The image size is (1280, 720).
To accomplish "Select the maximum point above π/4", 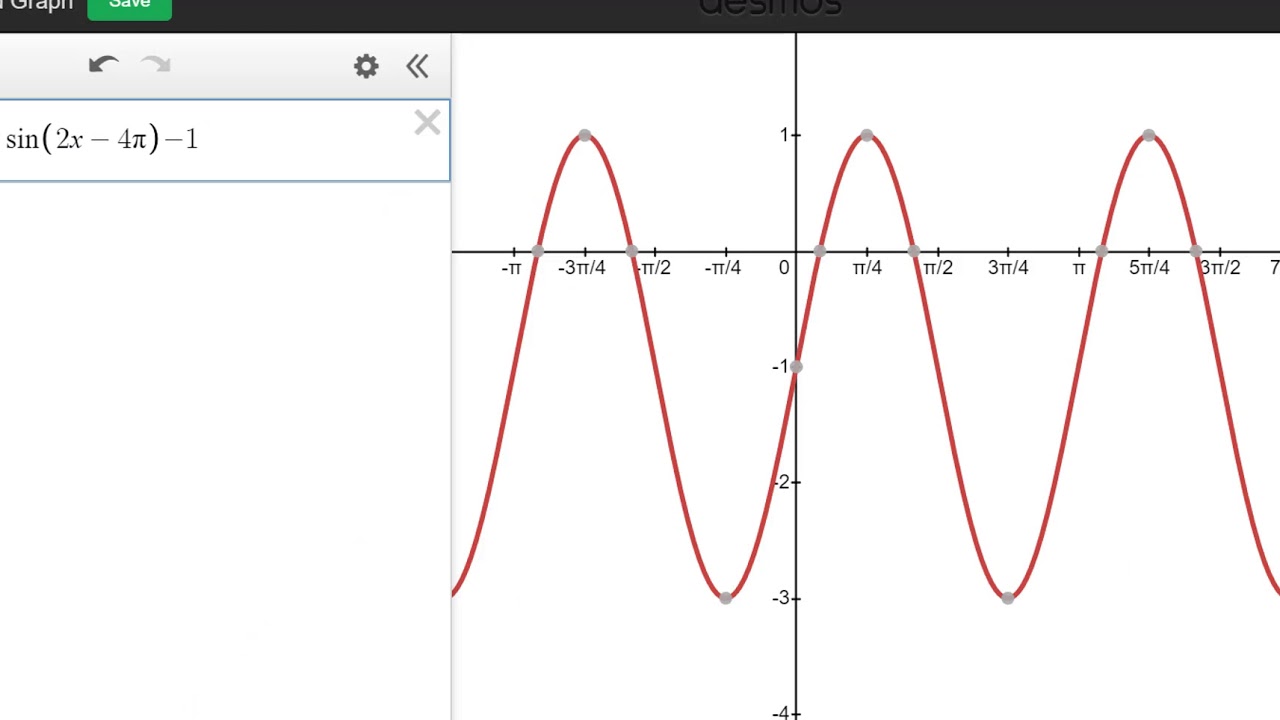I will pyautogui.click(x=867, y=135).
